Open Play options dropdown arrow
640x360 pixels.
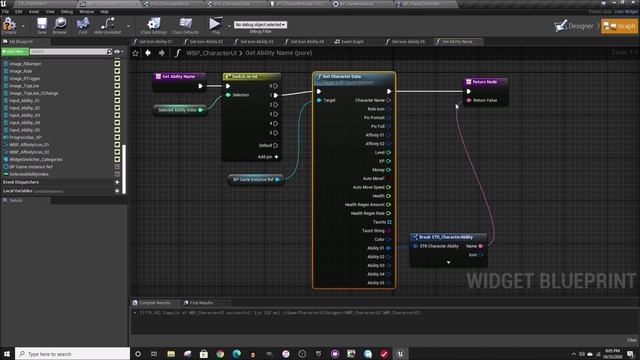(x=229, y=26)
